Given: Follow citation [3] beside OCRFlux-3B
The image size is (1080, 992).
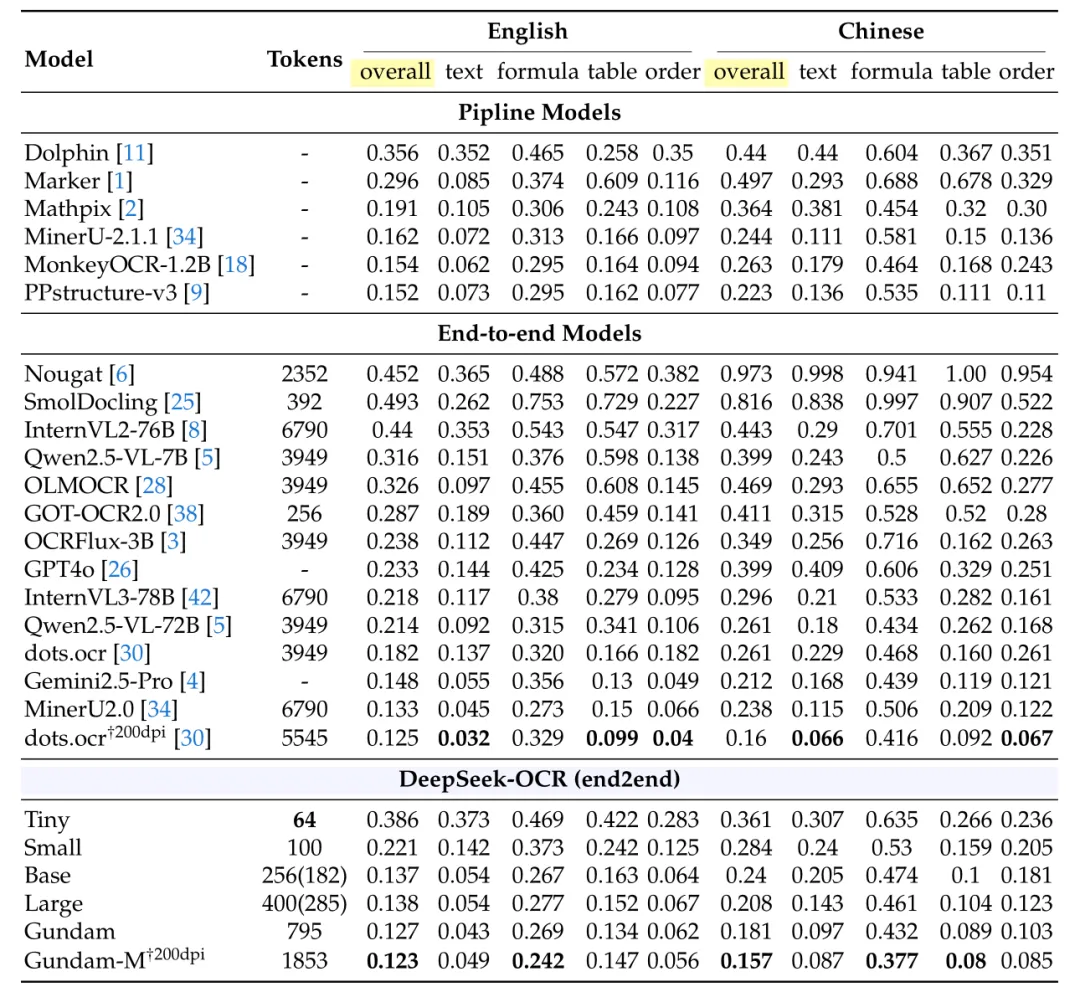Looking at the screenshot, I should [x=174, y=541].
